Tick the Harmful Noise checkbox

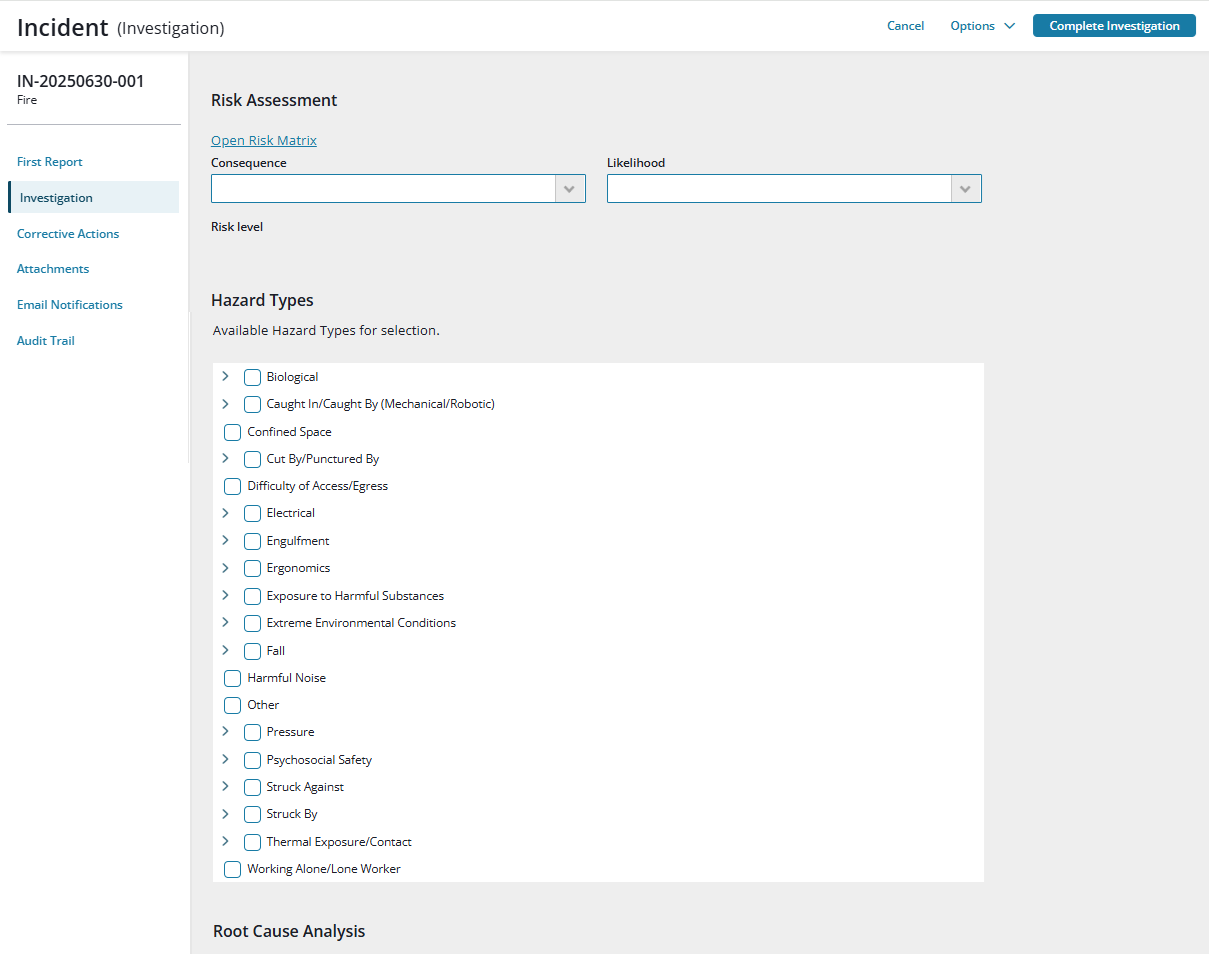pyautogui.click(x=233, y=678)
